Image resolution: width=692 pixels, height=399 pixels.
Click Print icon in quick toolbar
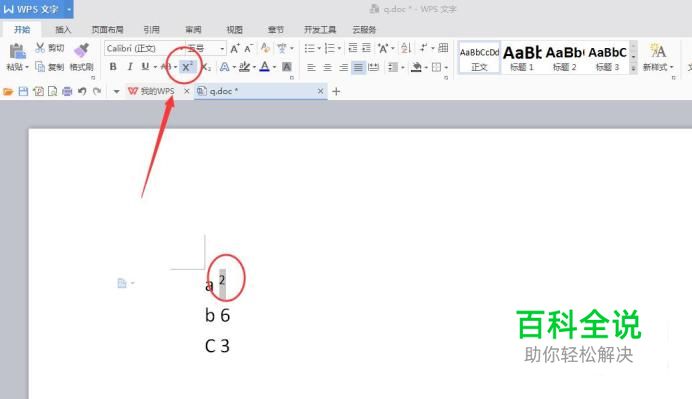(67, 91)
